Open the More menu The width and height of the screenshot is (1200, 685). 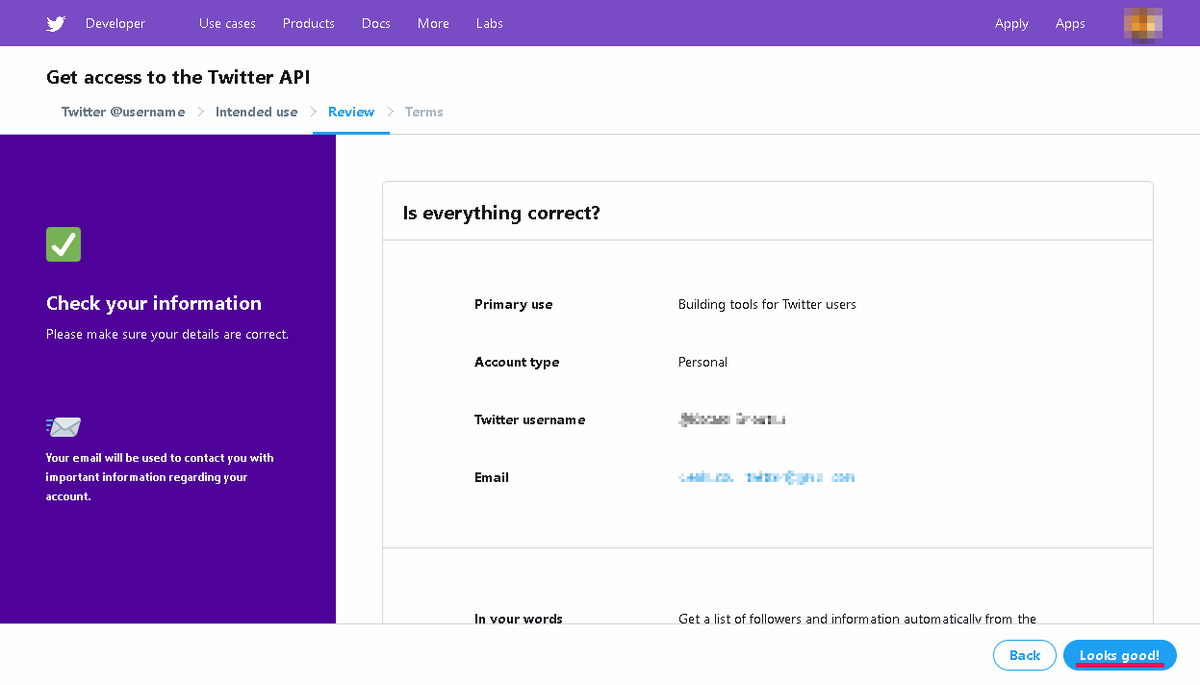coord(433,24)
